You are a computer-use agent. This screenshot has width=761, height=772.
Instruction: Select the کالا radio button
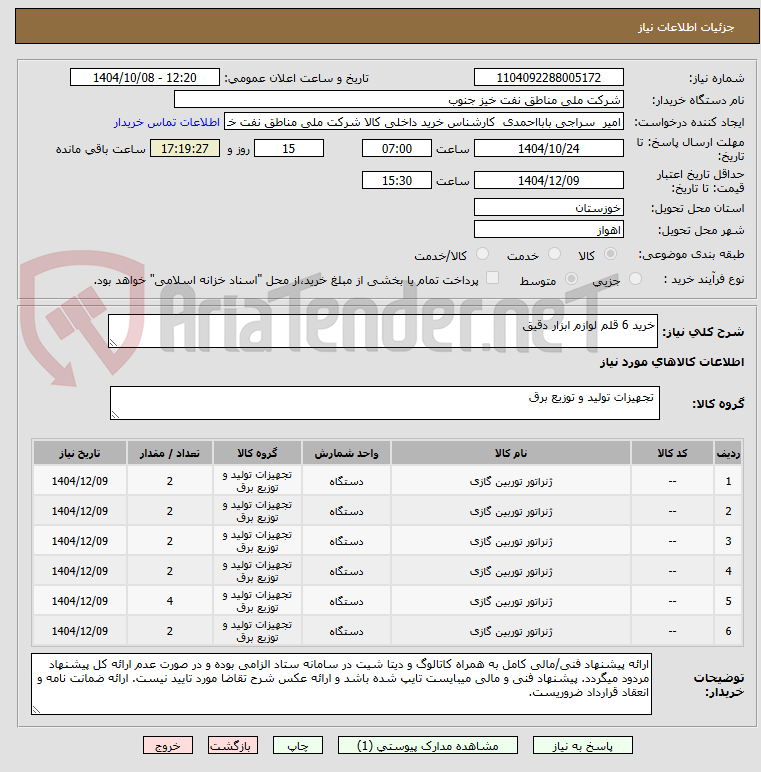point(610,254)
